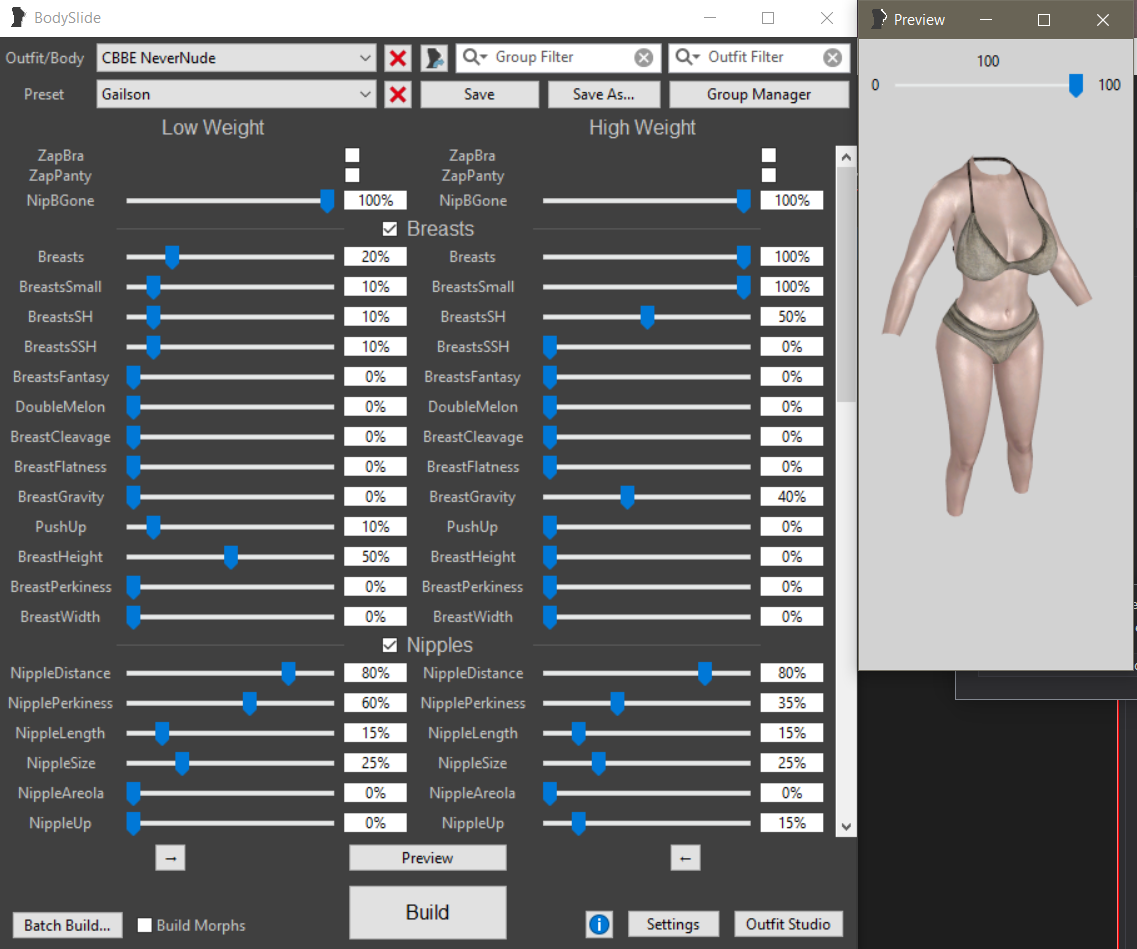Launch Outfit Studio

tap(788, 924)
